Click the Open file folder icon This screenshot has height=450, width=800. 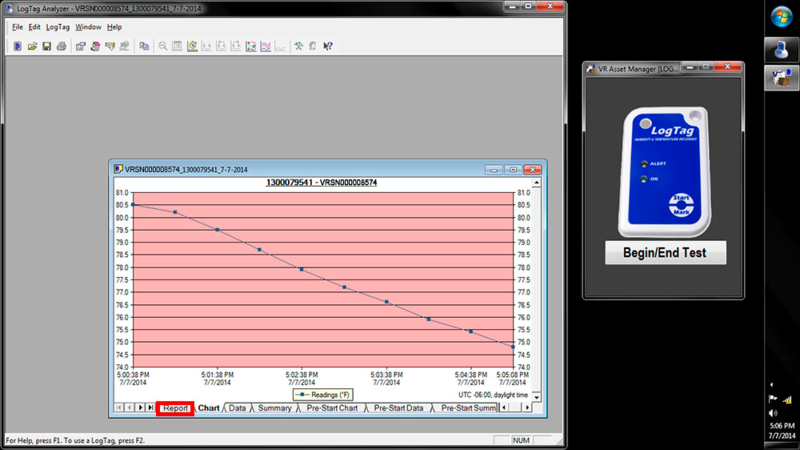pyautogui.click(x=32, y=46)
